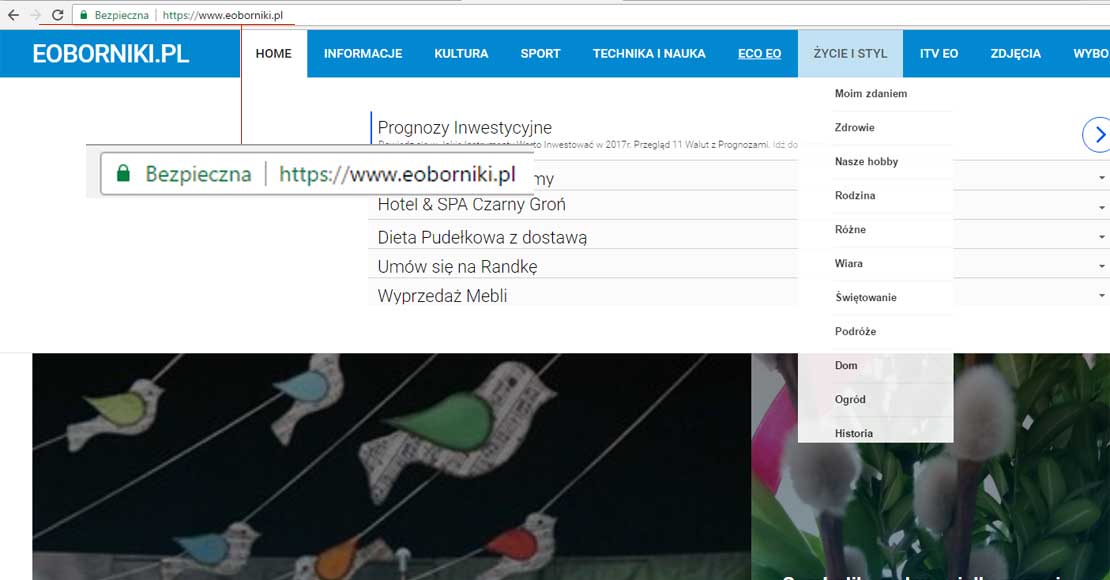Open the ŻYCIE I STYL menu
Viewport: 1110px width, 580px height.
pos(850,54)
